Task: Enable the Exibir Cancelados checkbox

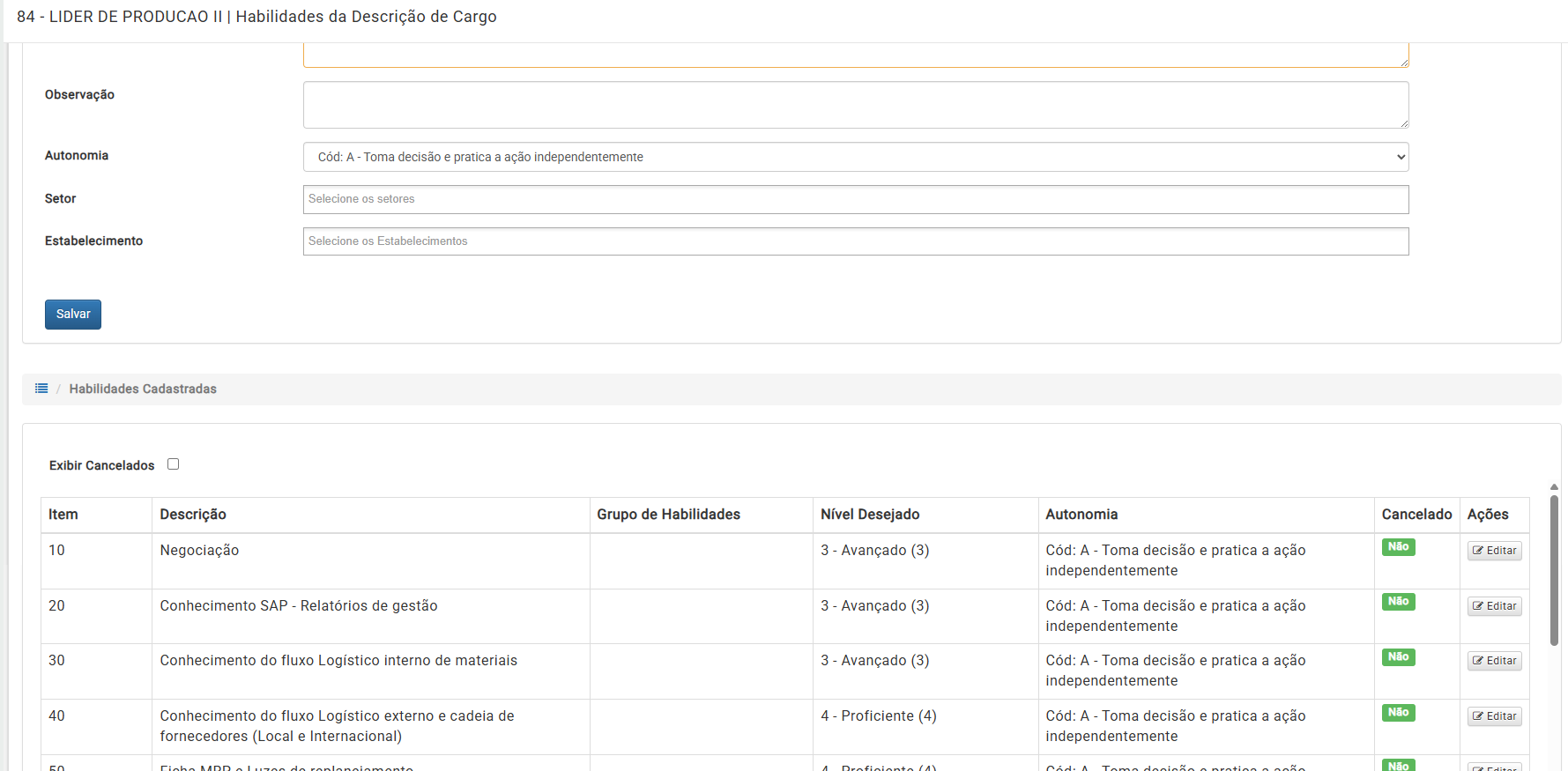Action: [x=174, y=464]
